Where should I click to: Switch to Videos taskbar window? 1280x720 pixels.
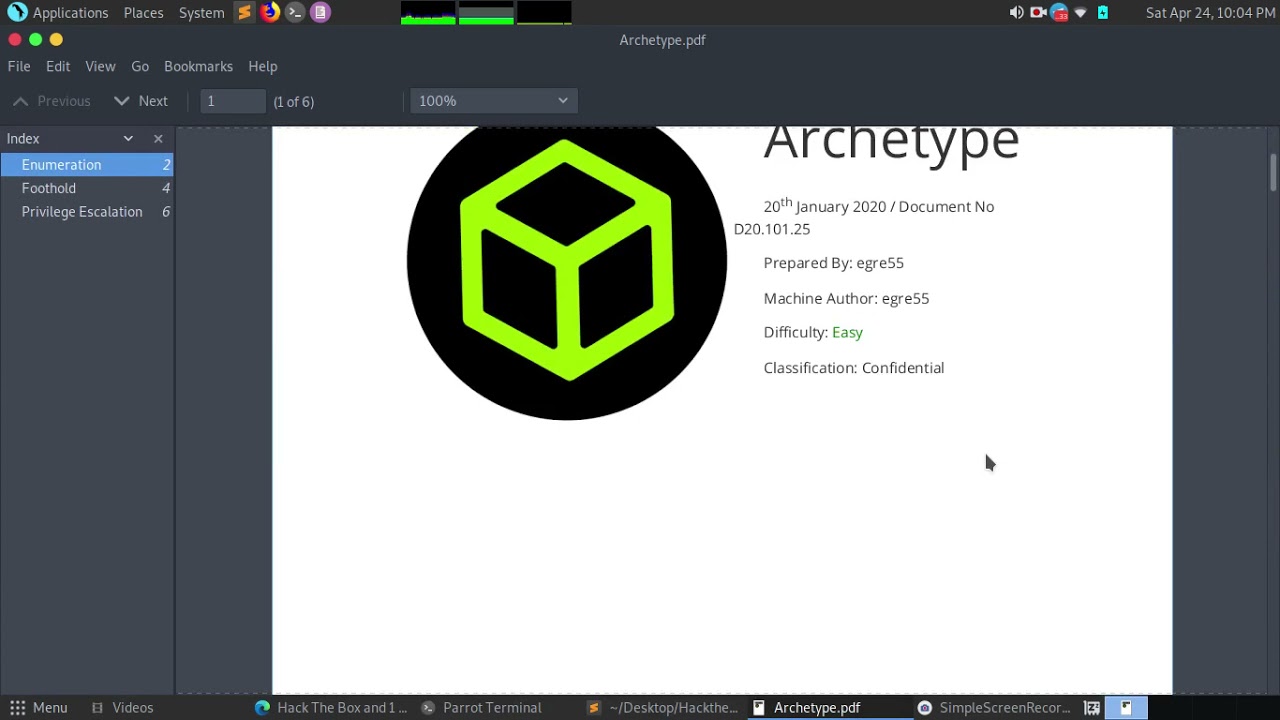pyautogui.click(x=122, y=708)
